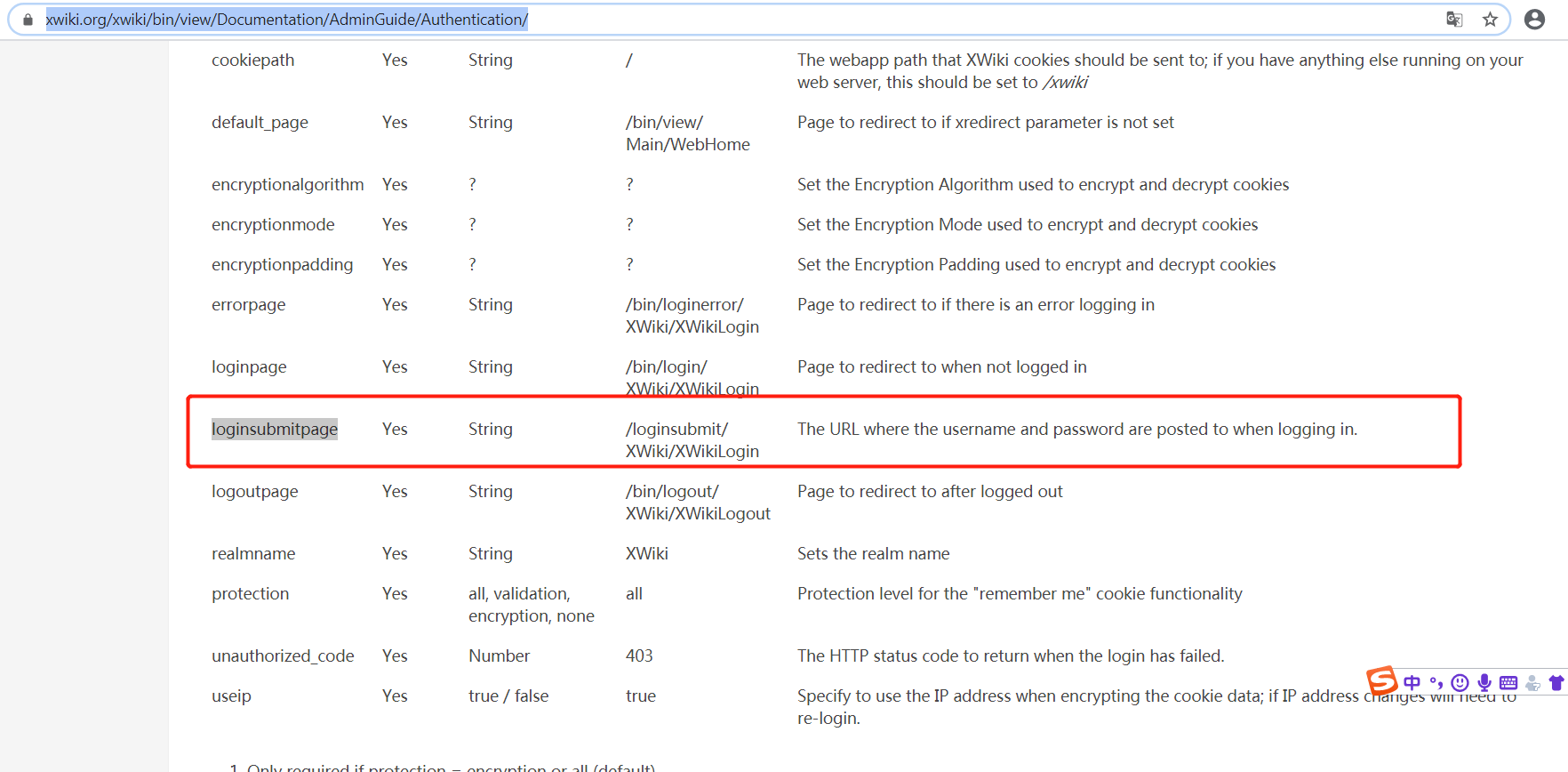Screen dimensions: 1568x772
Task: Click the Number type cell
Action: click(499, 655)
